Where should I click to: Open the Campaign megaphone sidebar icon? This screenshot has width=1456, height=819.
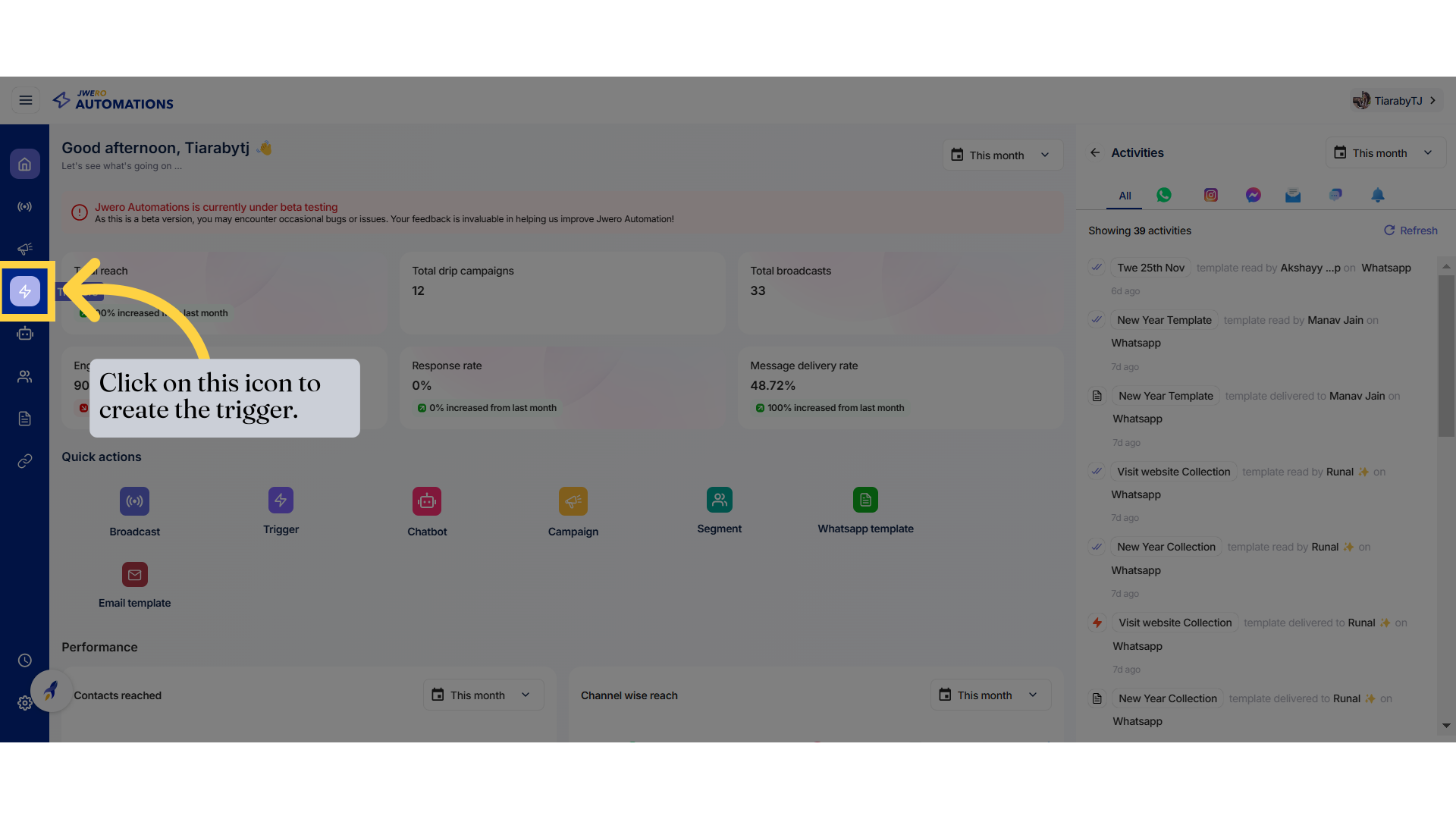(25, 249)
